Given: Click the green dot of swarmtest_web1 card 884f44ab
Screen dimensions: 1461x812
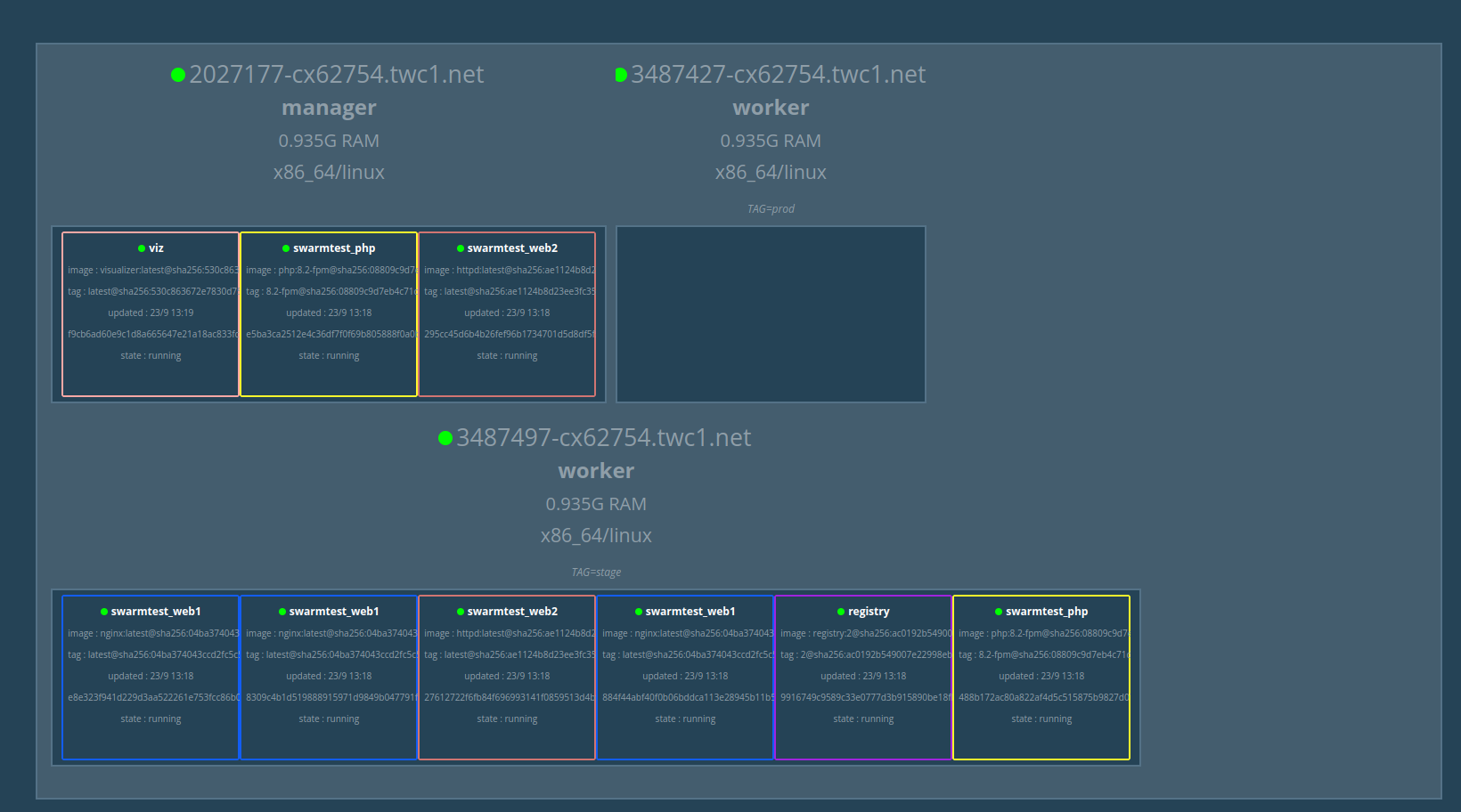Looking at the screenshot, I should tap(639, 612).
